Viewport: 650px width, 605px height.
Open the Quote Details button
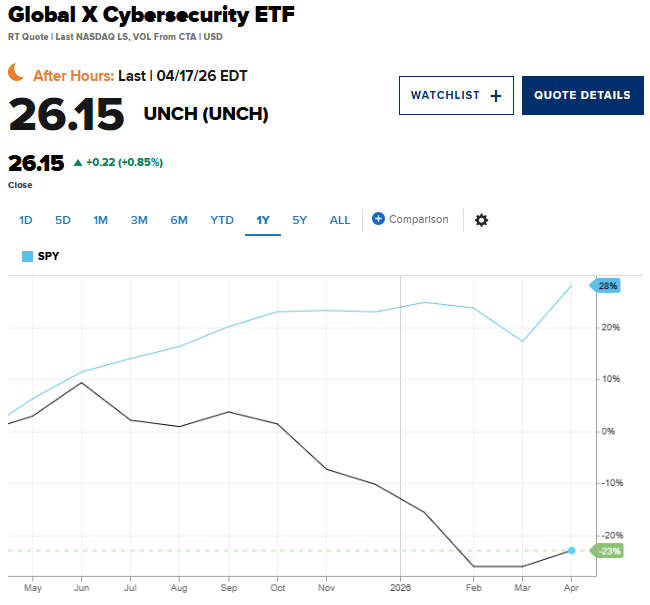(582, 96)
